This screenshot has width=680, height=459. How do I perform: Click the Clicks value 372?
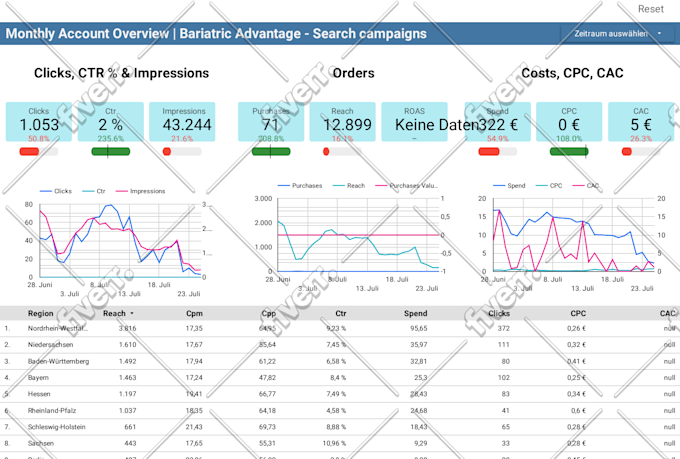click(503, 328)
